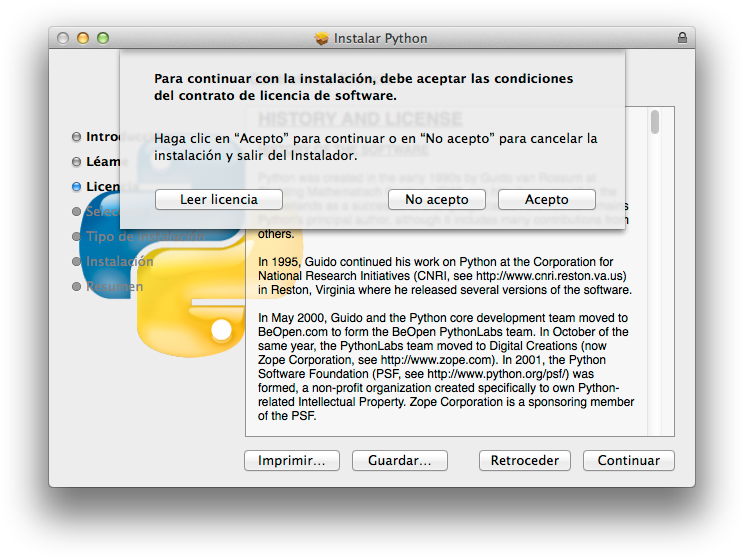This screenshot has height=558, width=744.
Task: Select the Tipo de instalación step
Action: (139, 236)
